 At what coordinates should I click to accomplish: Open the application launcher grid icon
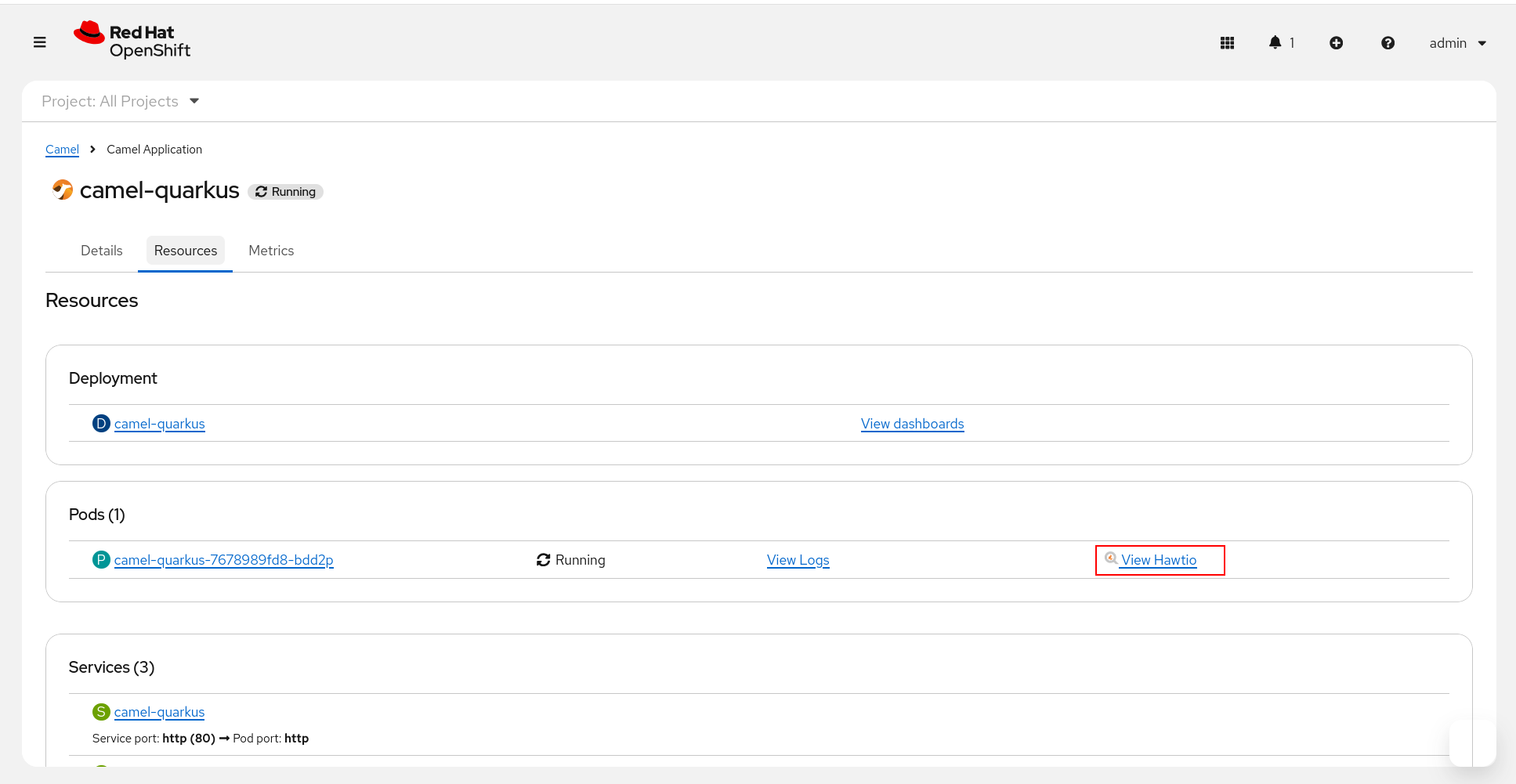coord(1227,43)
